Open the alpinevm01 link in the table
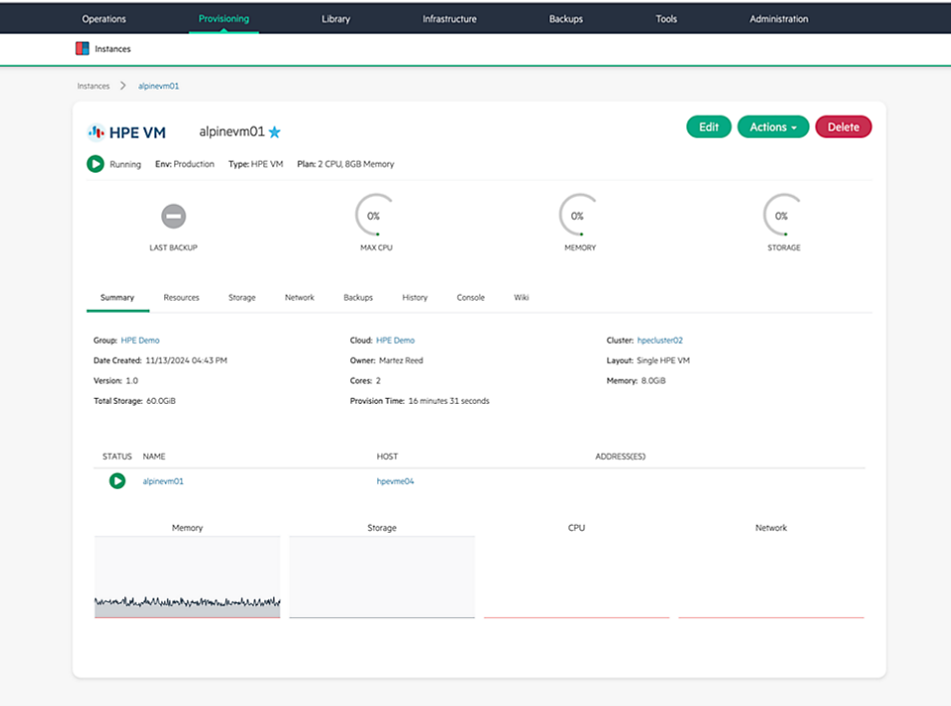The height and width of the screenshot is (706, 951). pyautogui.click(x=163, y=481)
